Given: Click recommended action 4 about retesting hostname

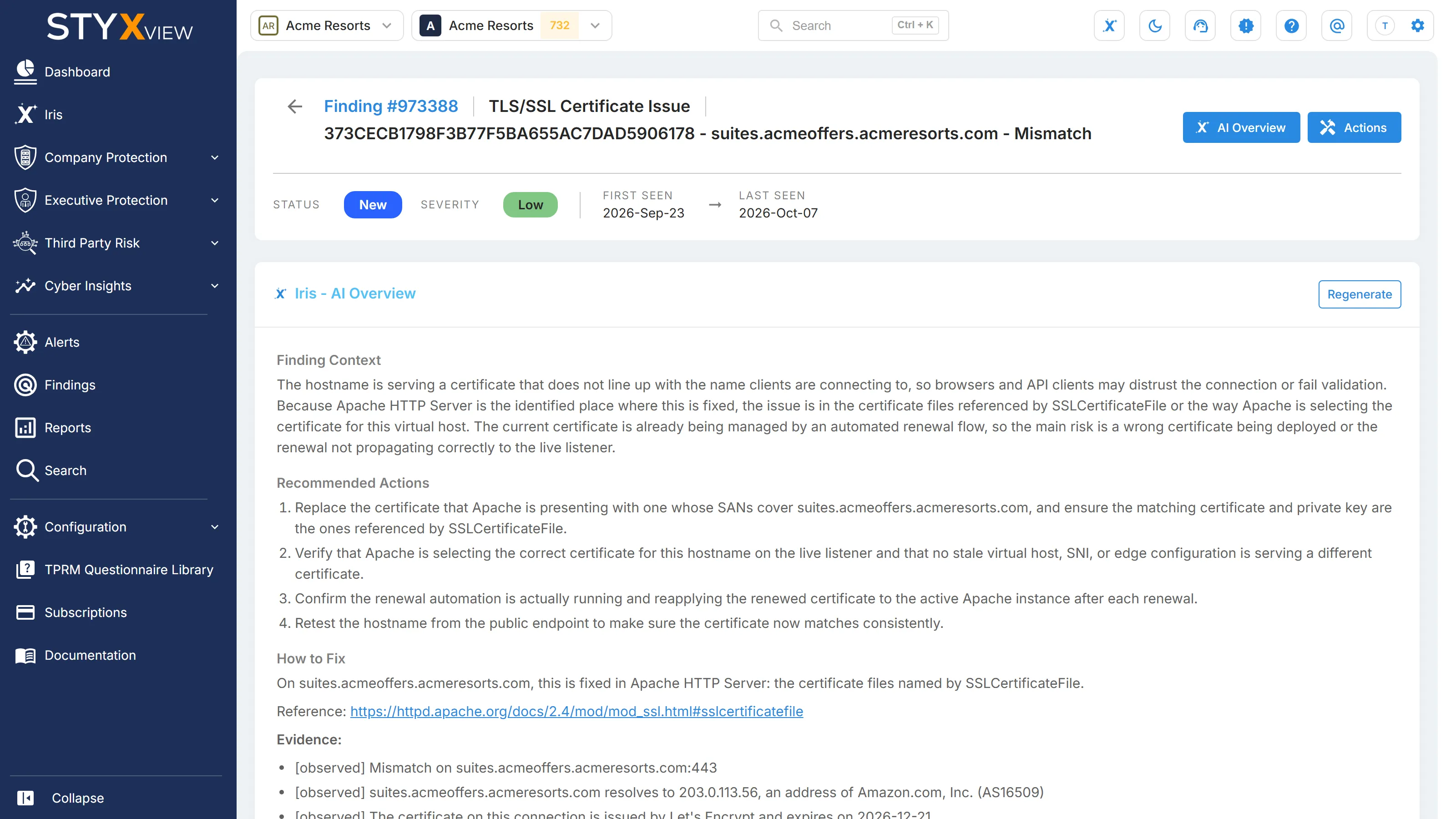Looking at the screenshot, I should [x=619, y=623].
